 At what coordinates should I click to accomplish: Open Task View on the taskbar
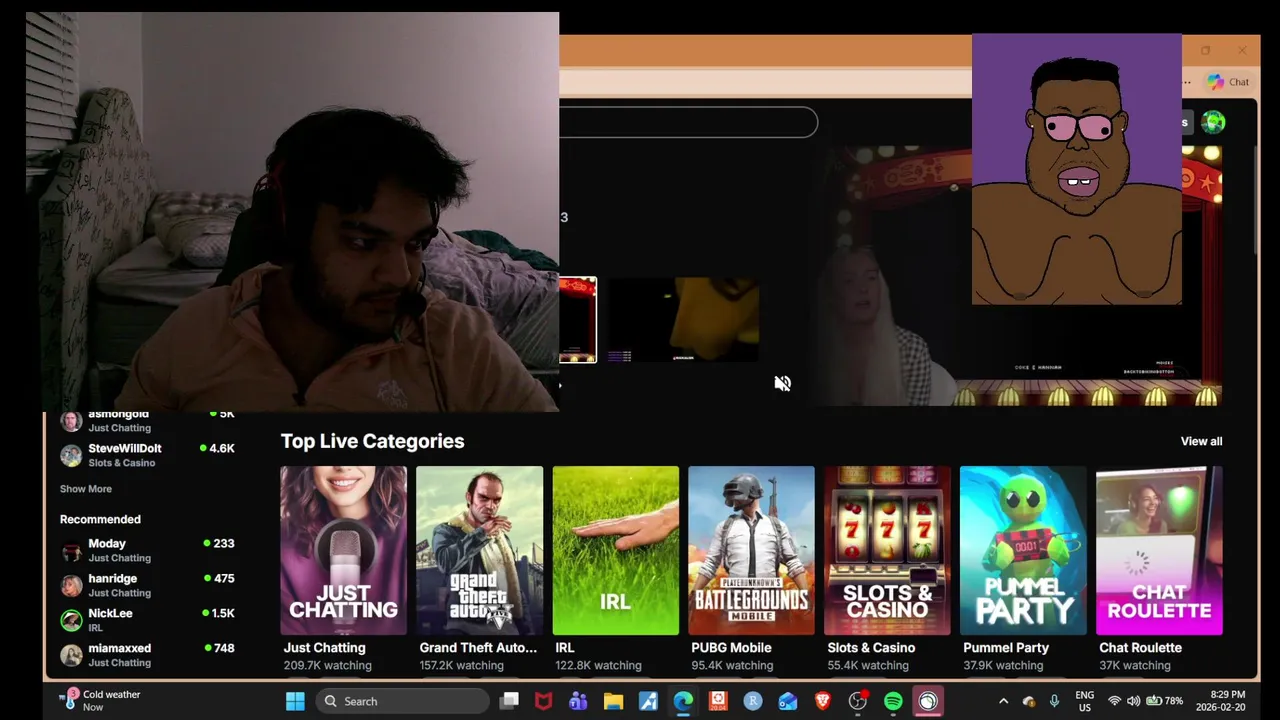point(509,701)
